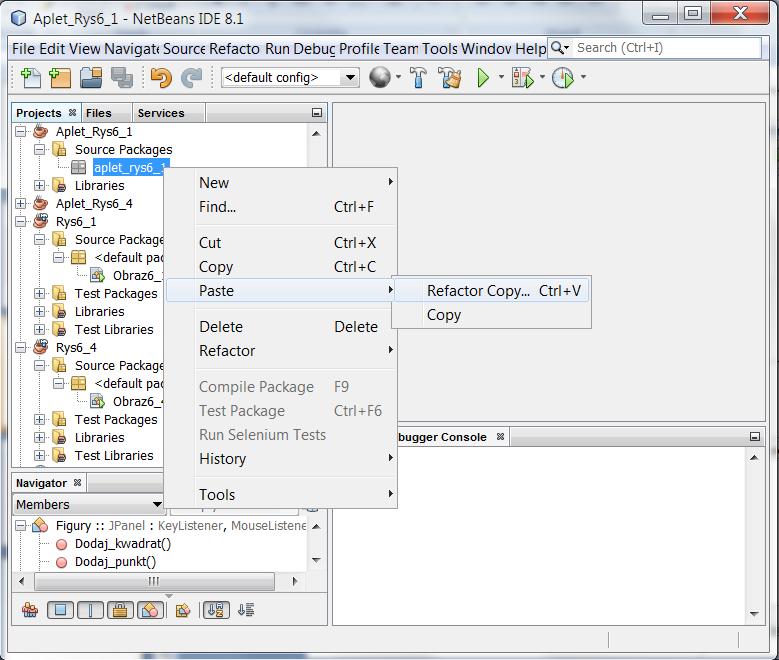Image resolution: width=779 pixels, height=660 pixels.
Task: Select the Dodaj_punkt() method in Navigator
Action: (115, 562)
